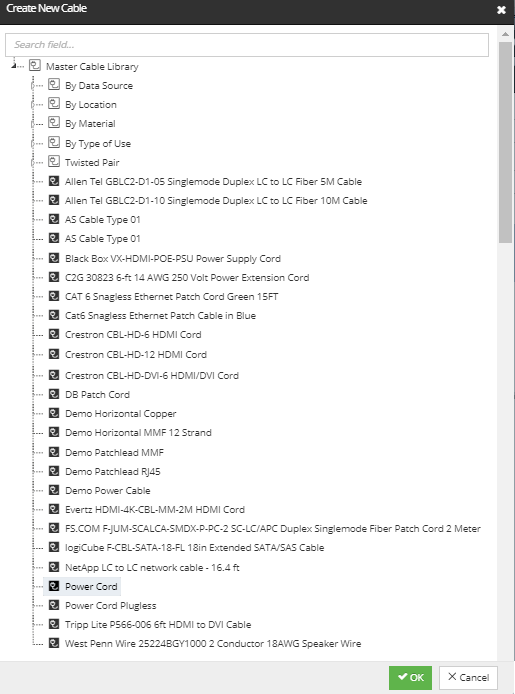
Task: Expand the Twisted Pair category
Action: tap(33, 162)
